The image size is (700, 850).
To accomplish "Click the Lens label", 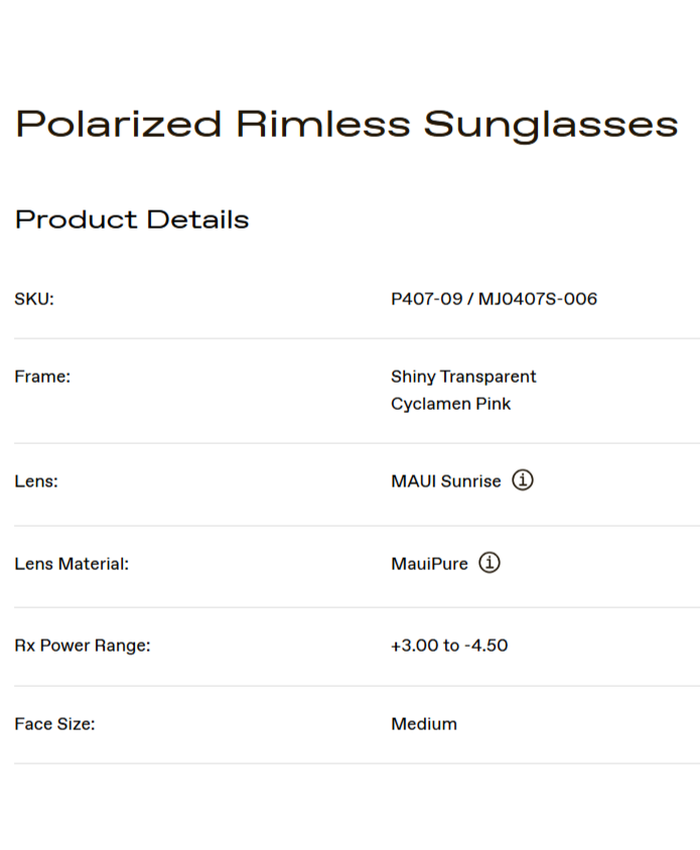I will pyautogui.click(x=36, y=481).
